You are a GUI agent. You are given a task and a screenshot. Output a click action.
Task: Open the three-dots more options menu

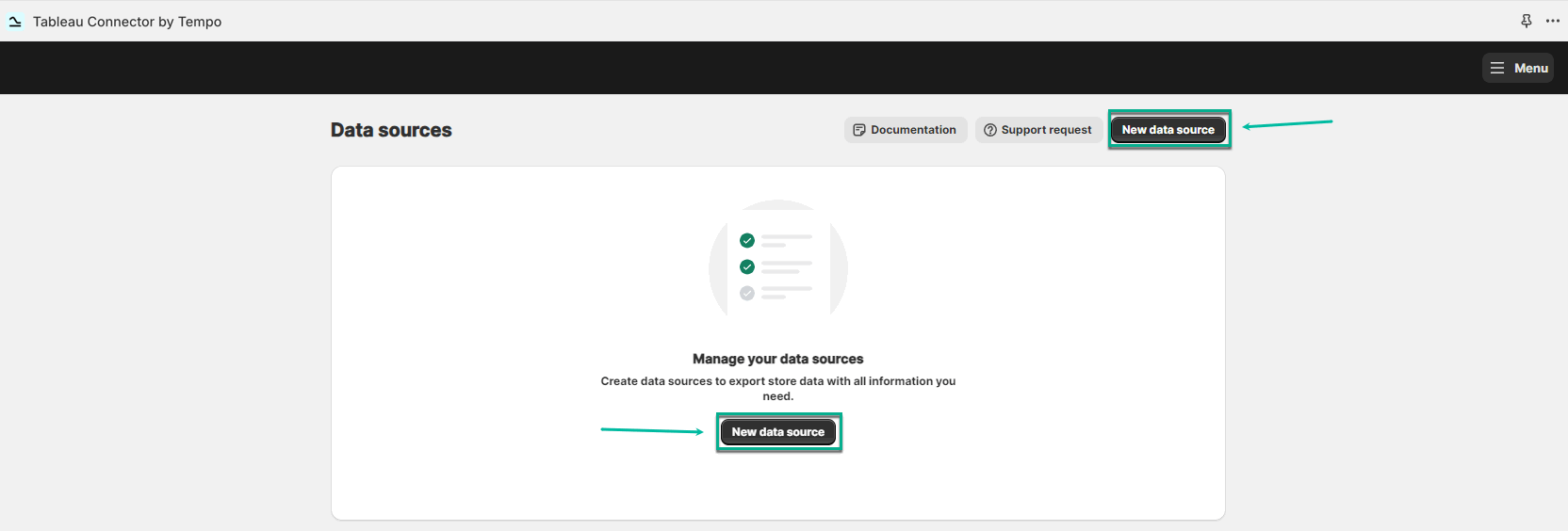pos(1553,21)
